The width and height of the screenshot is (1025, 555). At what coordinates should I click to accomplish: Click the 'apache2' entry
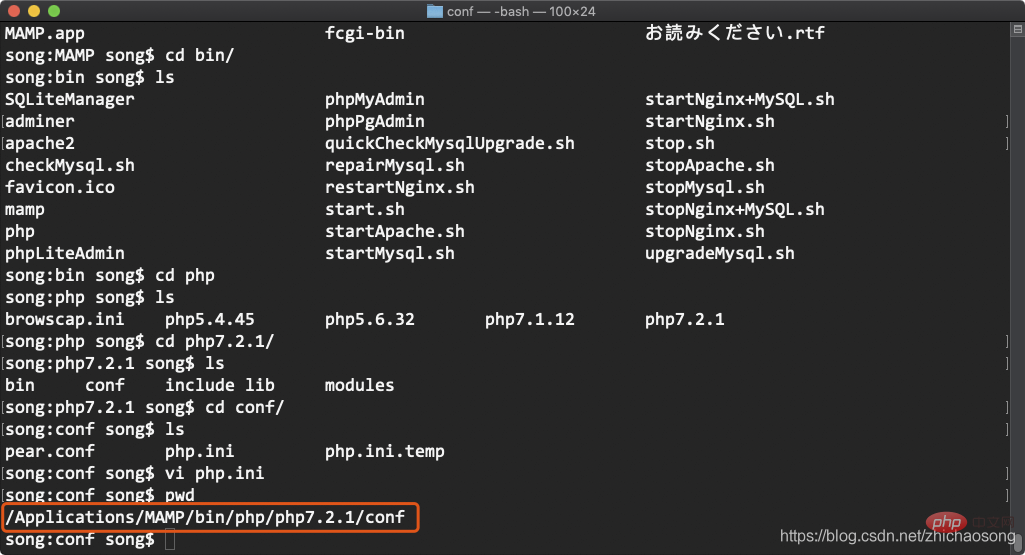click(40, 143)
